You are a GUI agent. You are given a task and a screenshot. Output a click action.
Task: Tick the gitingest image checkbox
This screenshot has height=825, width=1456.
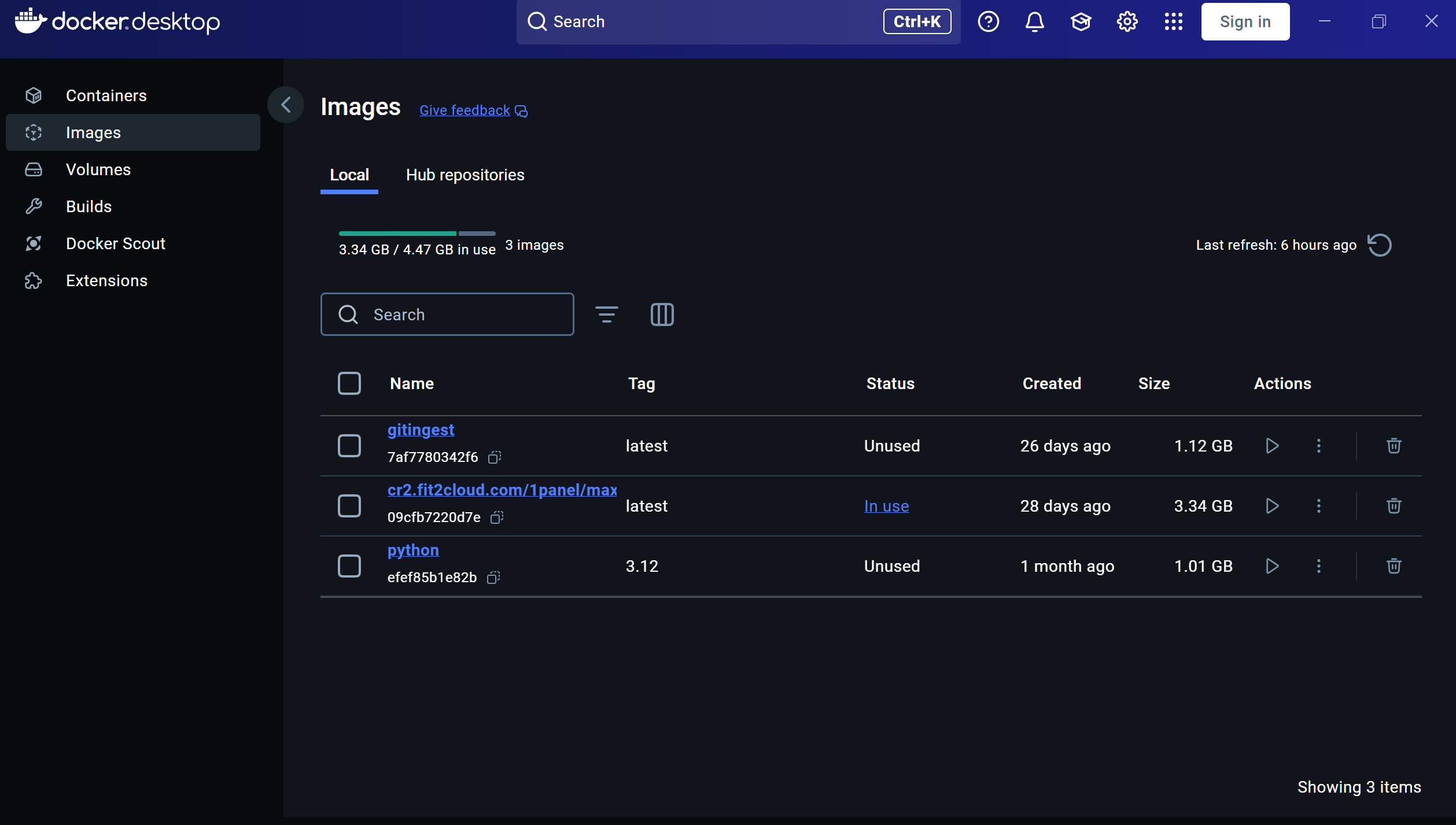pos(349,446)
